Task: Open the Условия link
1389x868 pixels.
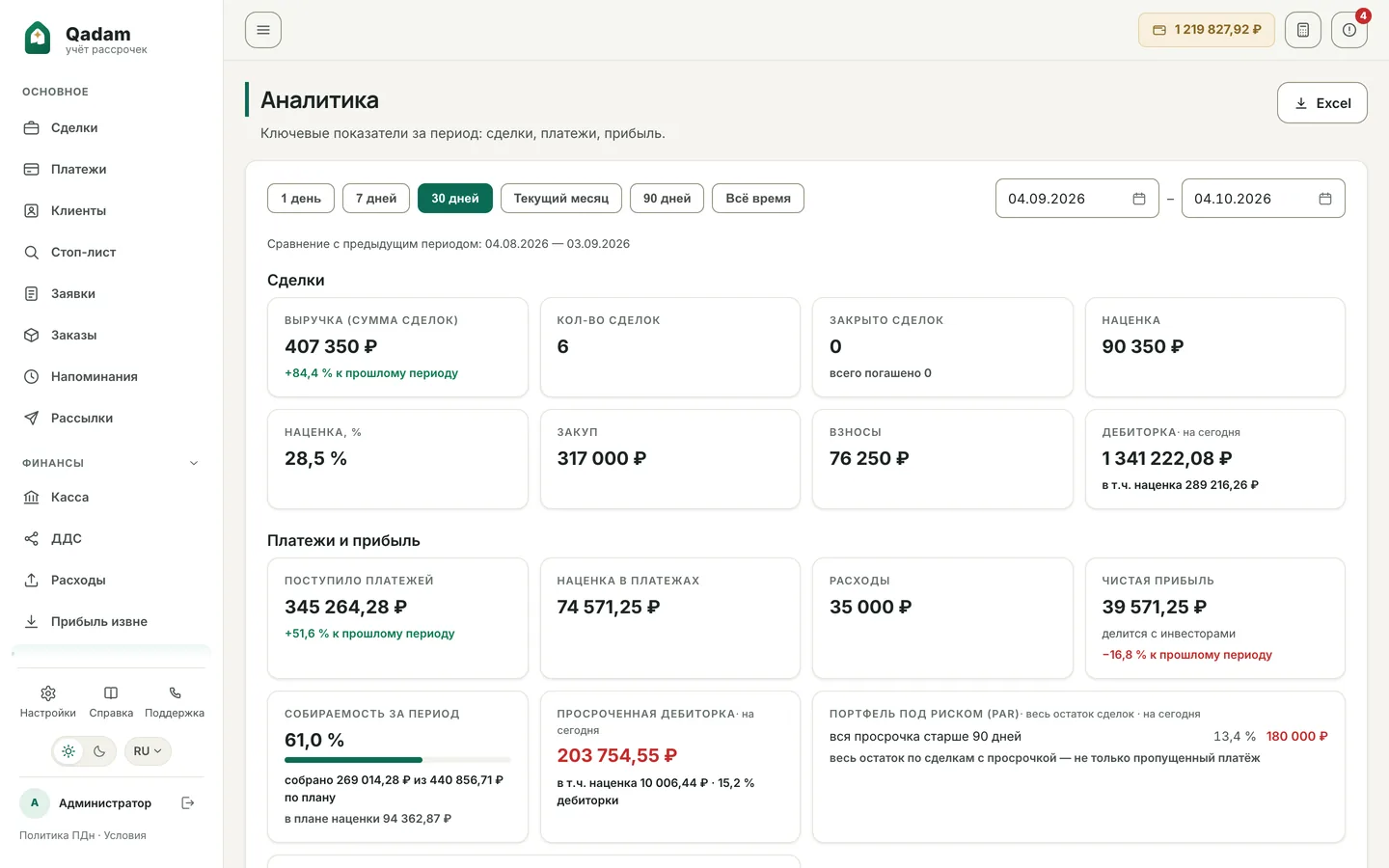Action: [x=125, y=835]
